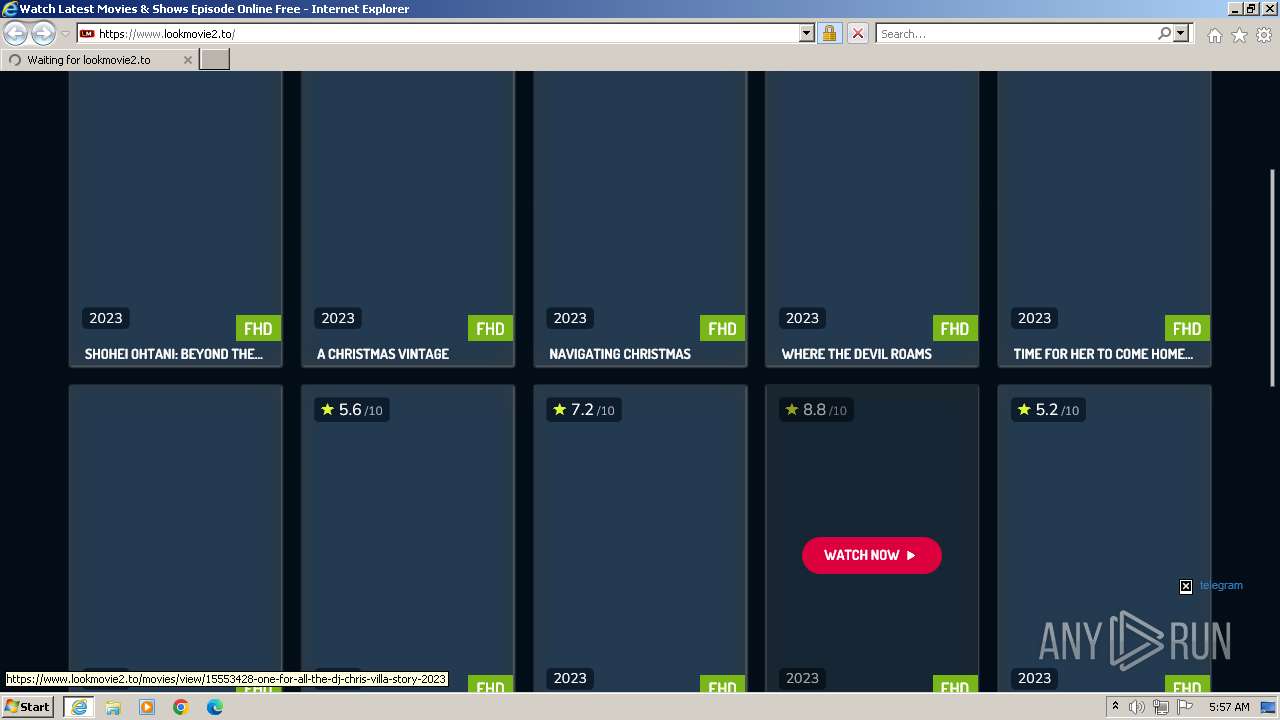Click FHD badge on Where The Devil Roams

(x=954, y=329)
